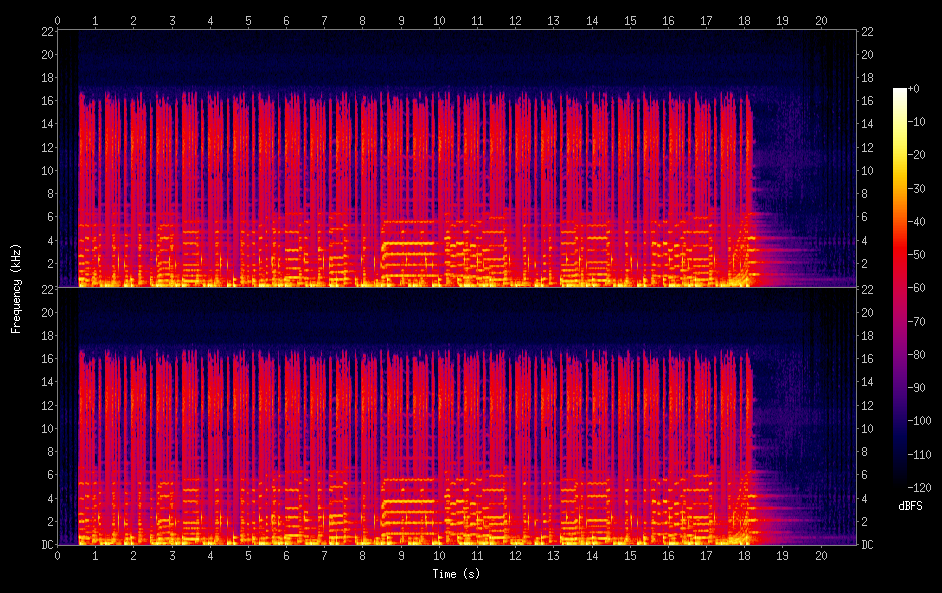Click the 10 second tick on bottom axis
942x593 pixels.
tap(438, 556)
